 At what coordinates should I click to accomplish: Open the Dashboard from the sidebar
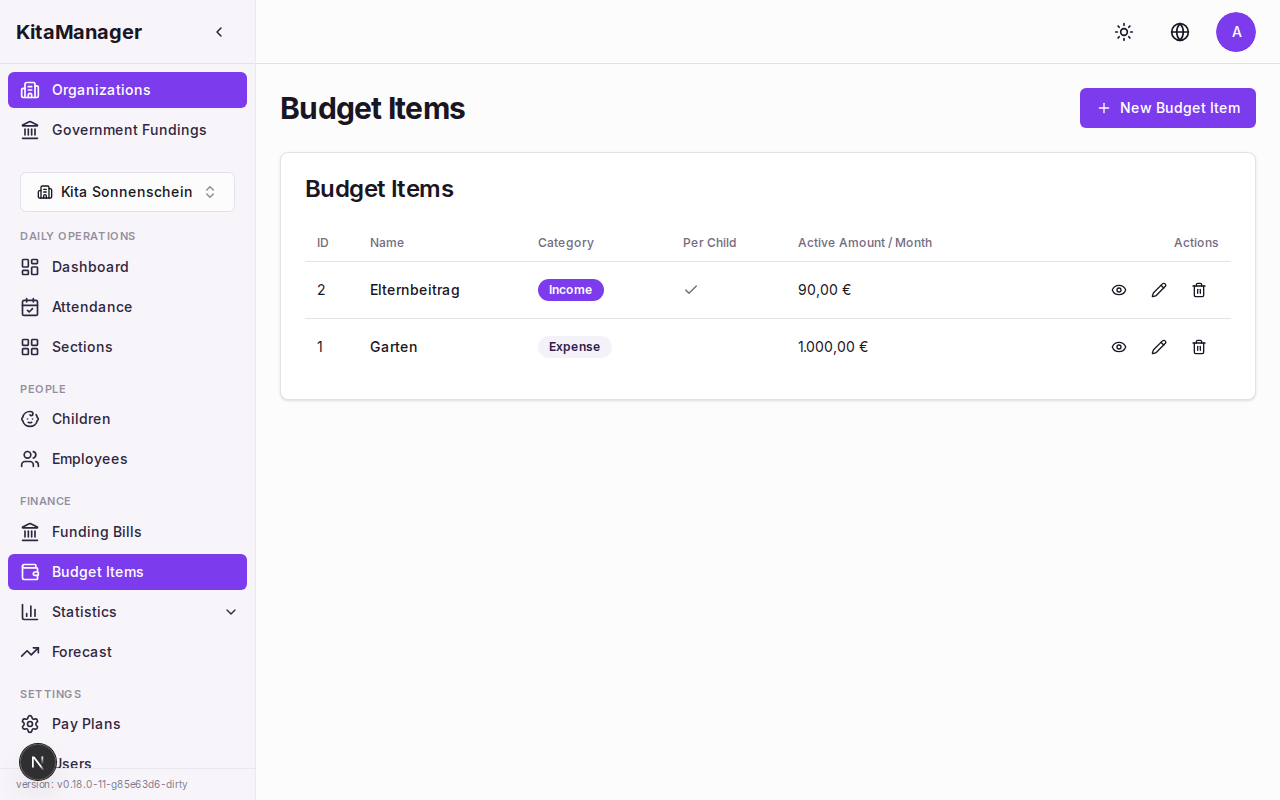click(90, 267)
